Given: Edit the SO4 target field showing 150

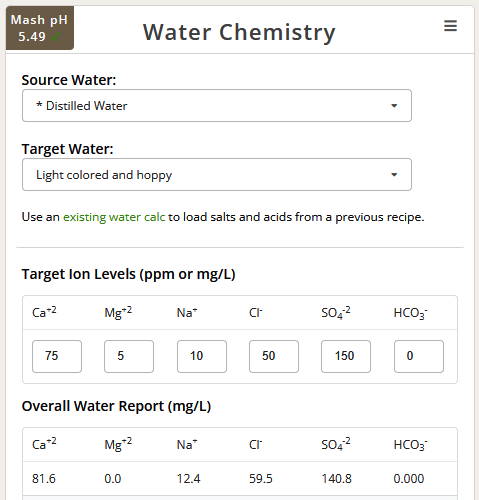Looking at the screenshot, I should tap(346, 356).
